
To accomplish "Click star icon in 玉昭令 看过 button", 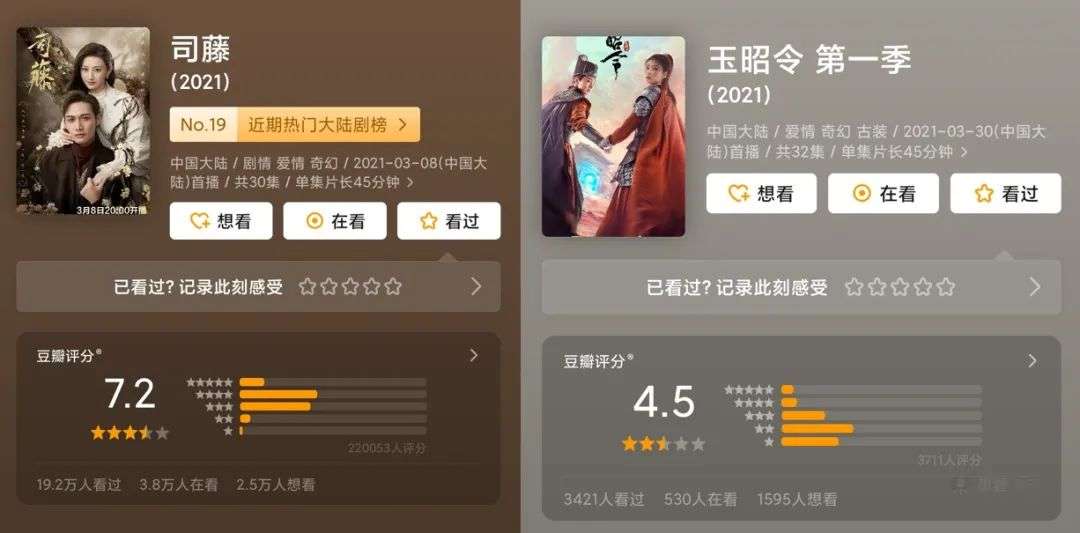I will coord(984,194).
